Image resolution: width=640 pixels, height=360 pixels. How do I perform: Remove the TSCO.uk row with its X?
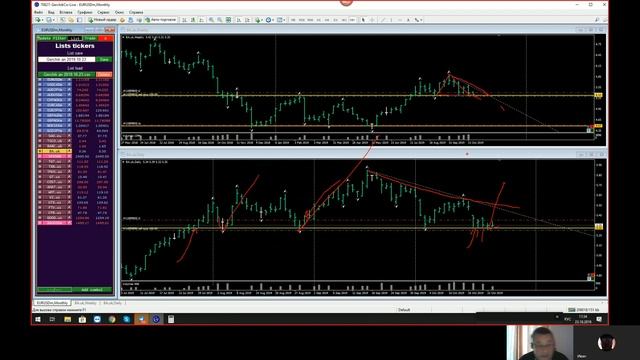(69, 141)
